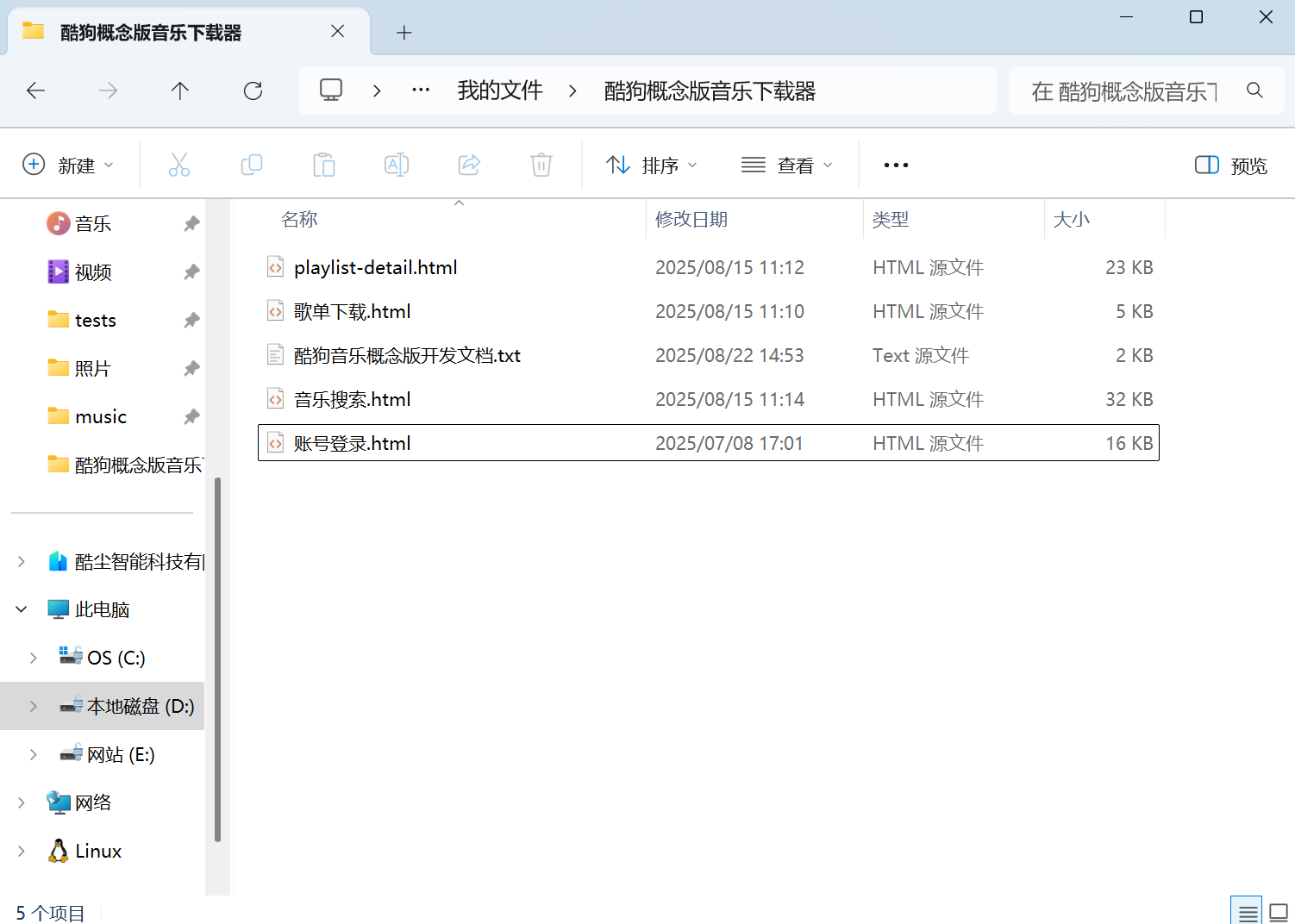Switch to details list view in status bar

coord(1247,912)
